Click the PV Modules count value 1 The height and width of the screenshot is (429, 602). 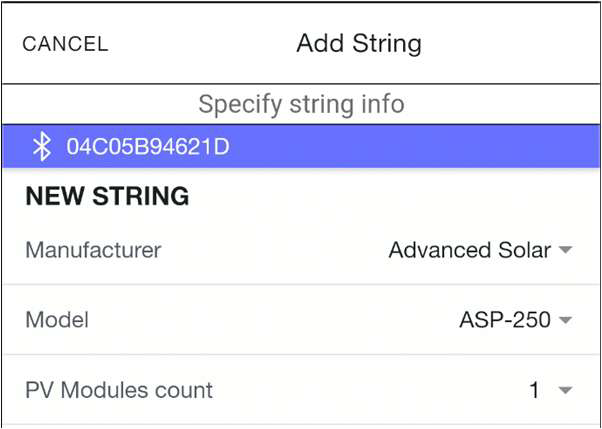point(534,390)
